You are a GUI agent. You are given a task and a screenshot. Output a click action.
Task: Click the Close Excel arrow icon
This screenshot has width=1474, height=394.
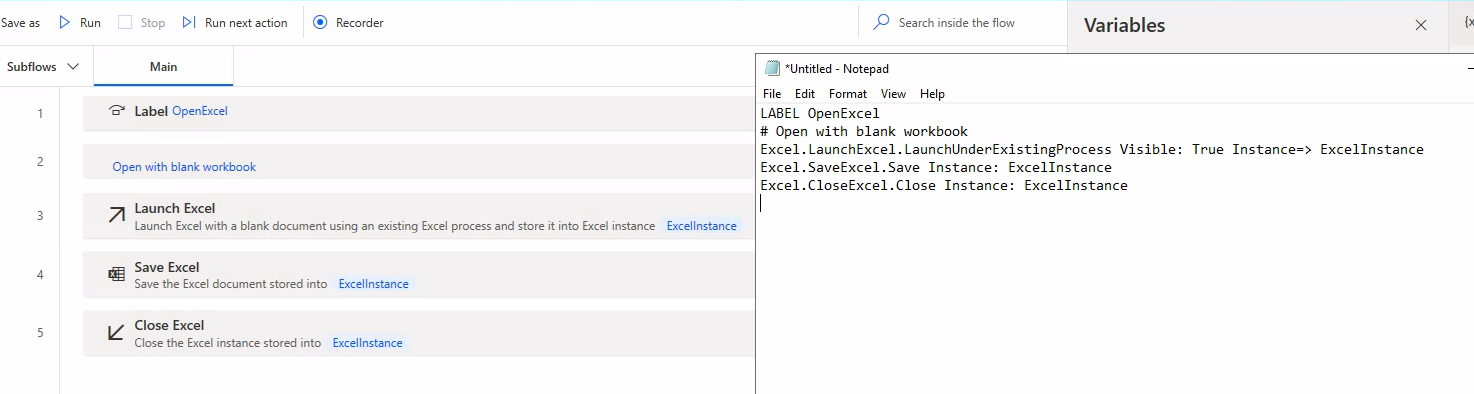(x=116, y=332)
